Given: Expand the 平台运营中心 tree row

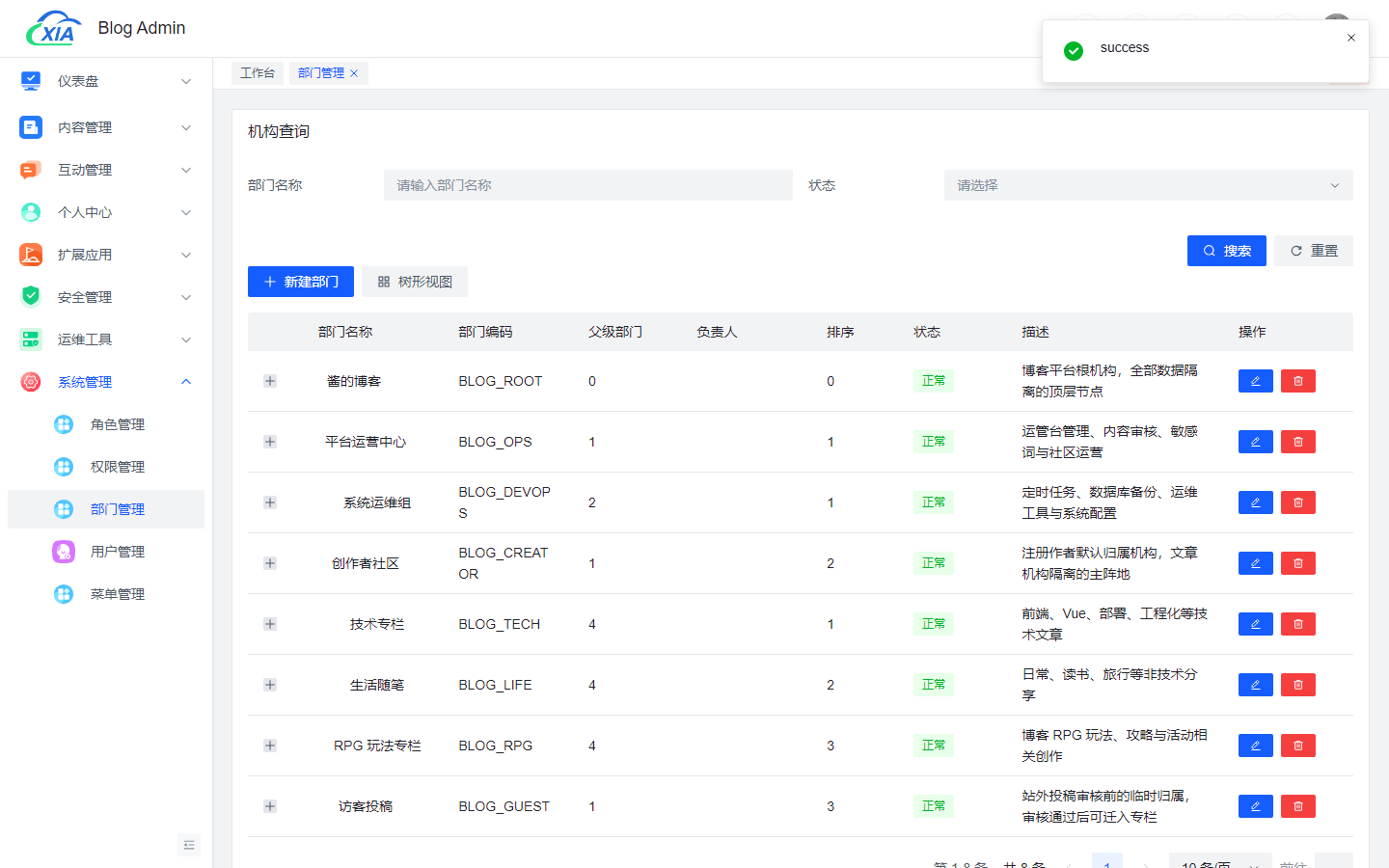Looking at the screenshot, I should click(x=270, y=442).
